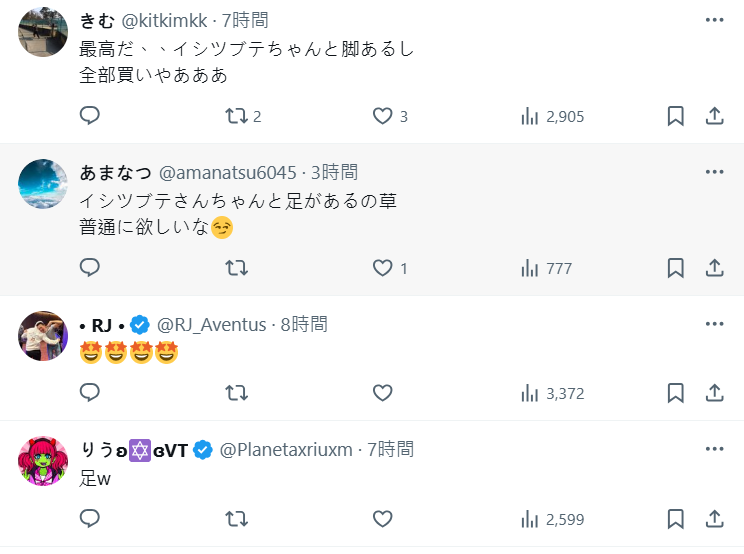Share the Planetaxriuxm tweet

click(714, 519)
